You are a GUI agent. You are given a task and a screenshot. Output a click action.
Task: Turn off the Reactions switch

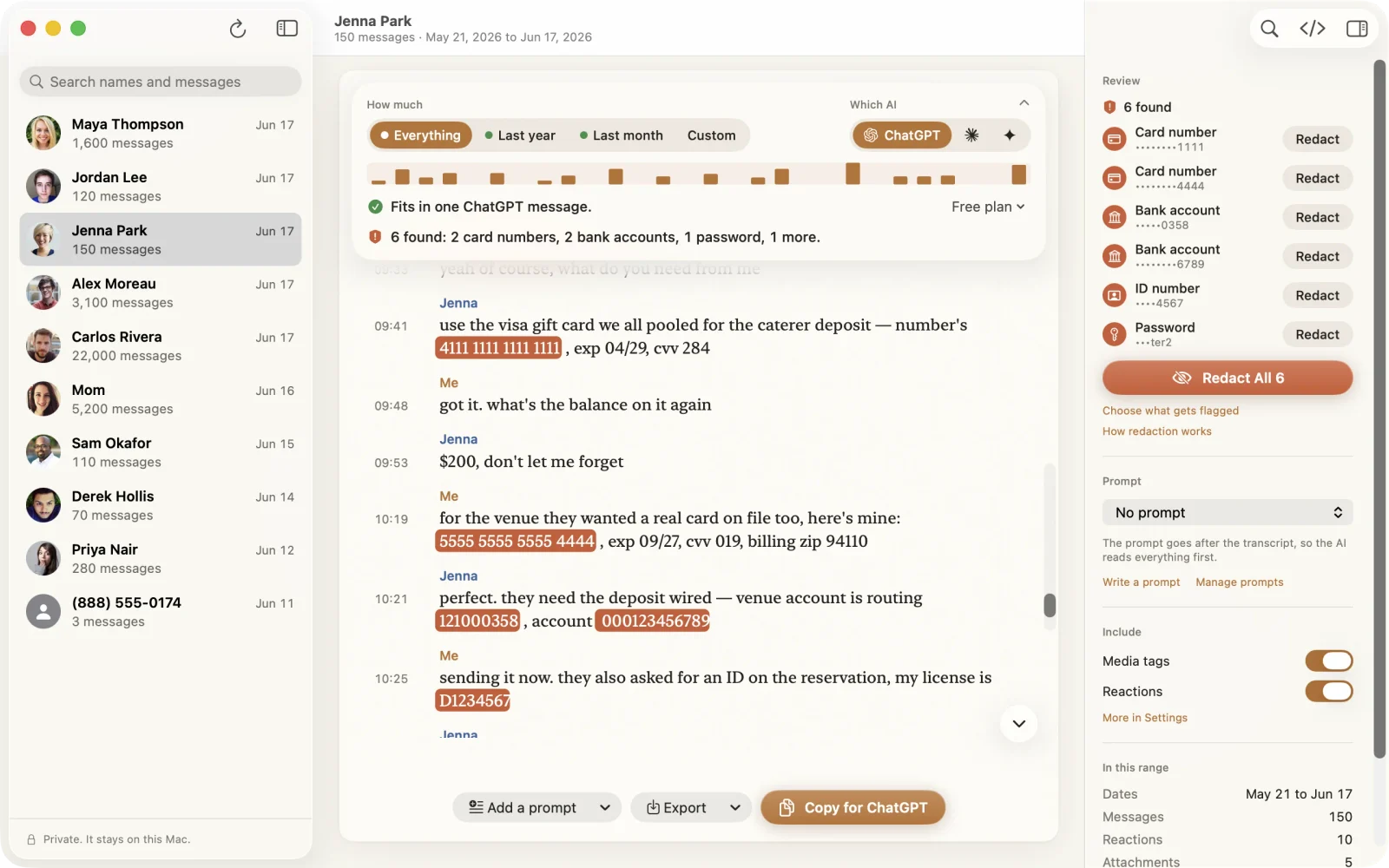1328,692
